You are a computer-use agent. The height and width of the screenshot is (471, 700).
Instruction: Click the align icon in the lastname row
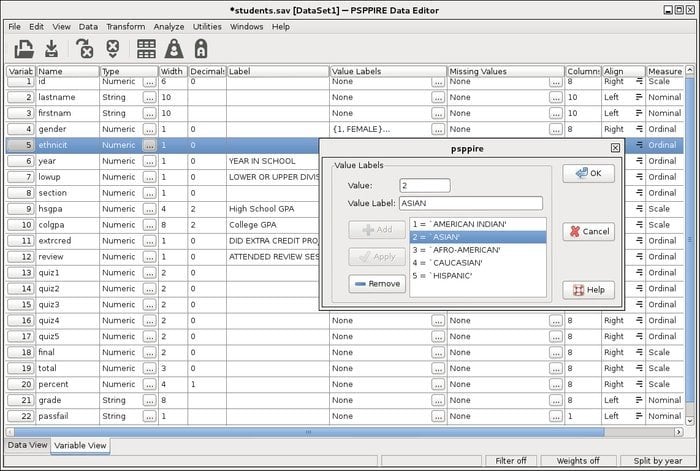coord(639,97)
